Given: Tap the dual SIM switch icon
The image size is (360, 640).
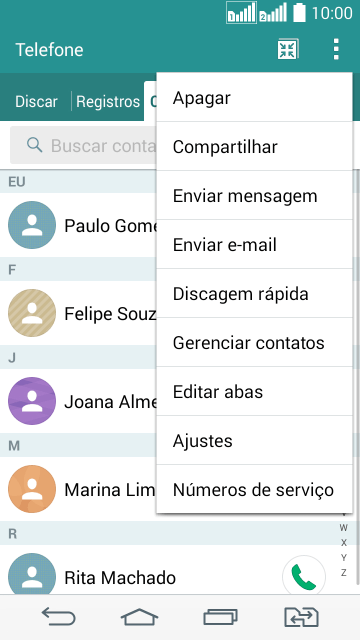Looking at the screenshot, I should (x=301, y=617).
